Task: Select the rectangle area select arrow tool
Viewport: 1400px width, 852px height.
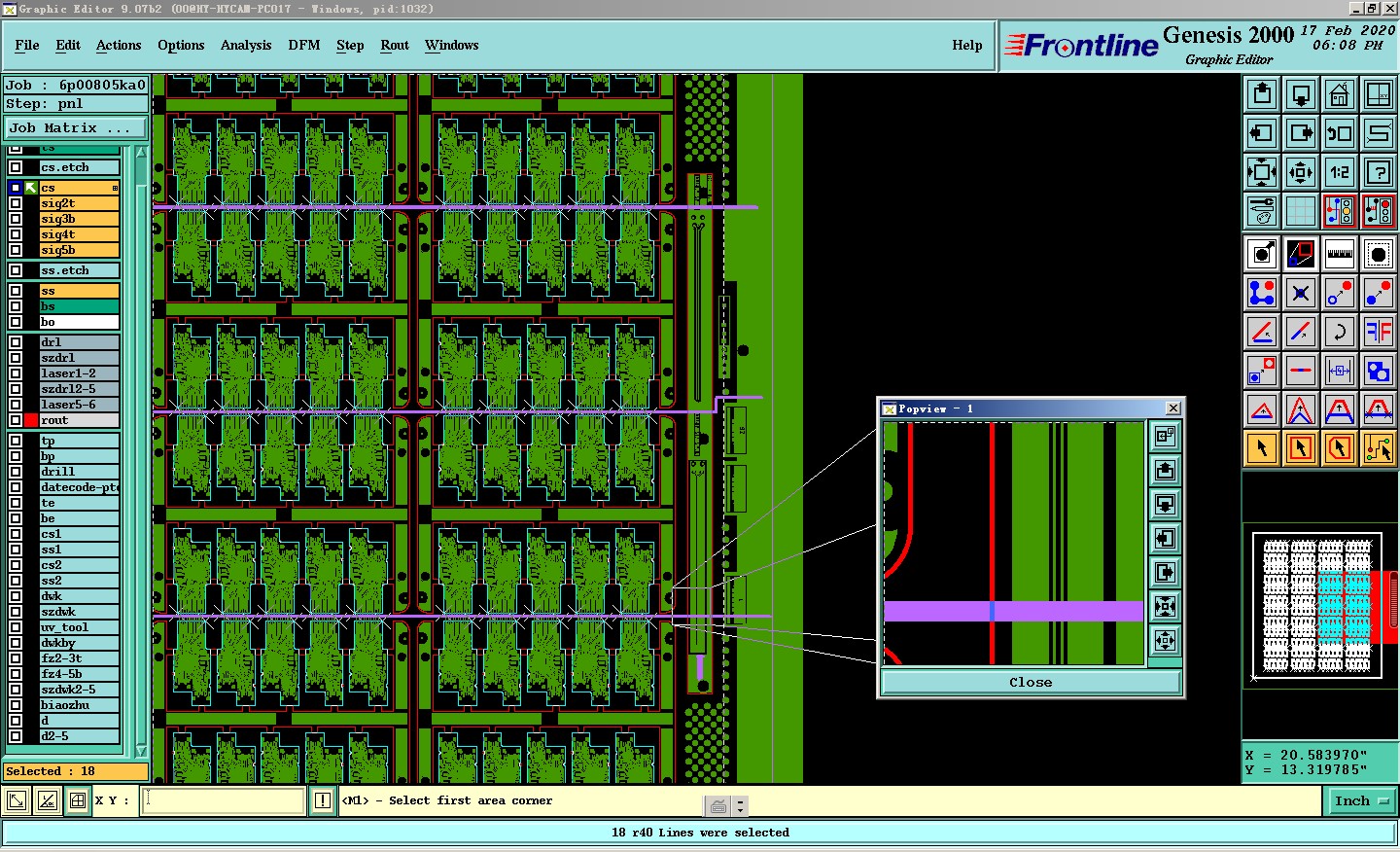Action: pos(1301,448)
